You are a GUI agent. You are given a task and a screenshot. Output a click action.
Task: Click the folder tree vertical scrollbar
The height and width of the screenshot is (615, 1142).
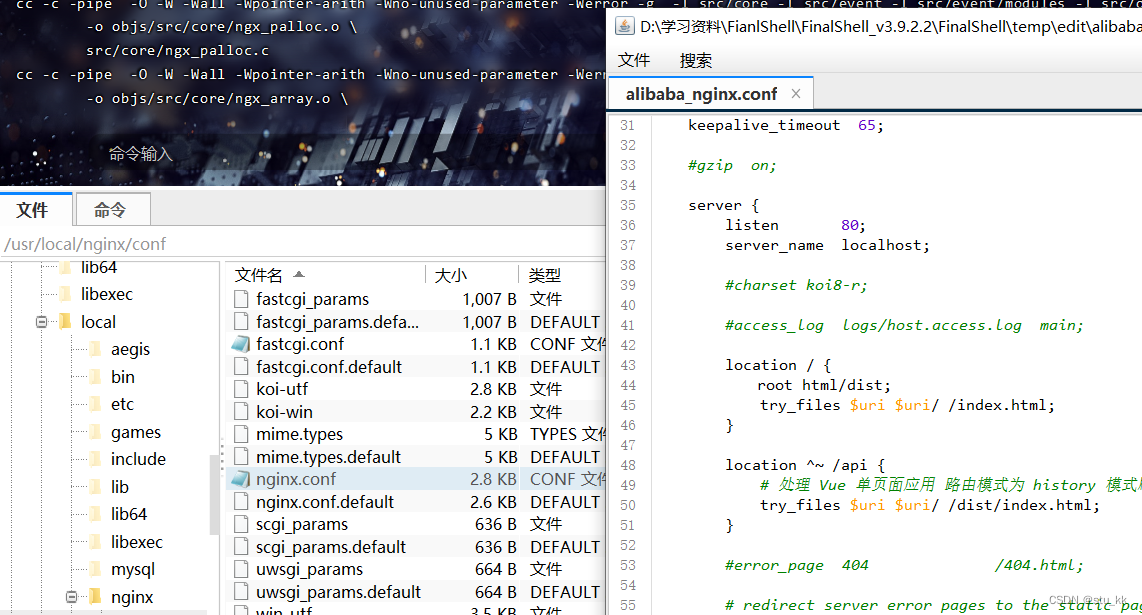point(213,495)
